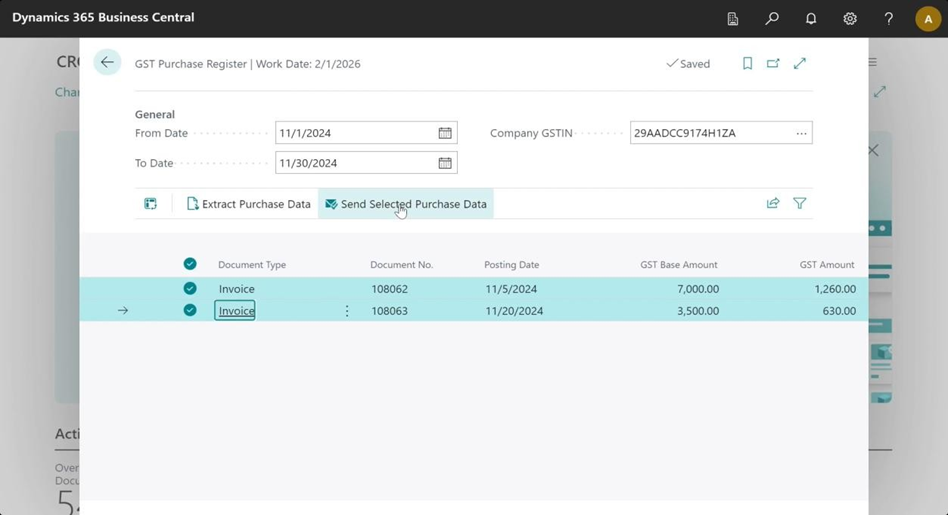Deselect the row for document 108062
The height and width of the screenshot is (515, 948).
[190, 288]
